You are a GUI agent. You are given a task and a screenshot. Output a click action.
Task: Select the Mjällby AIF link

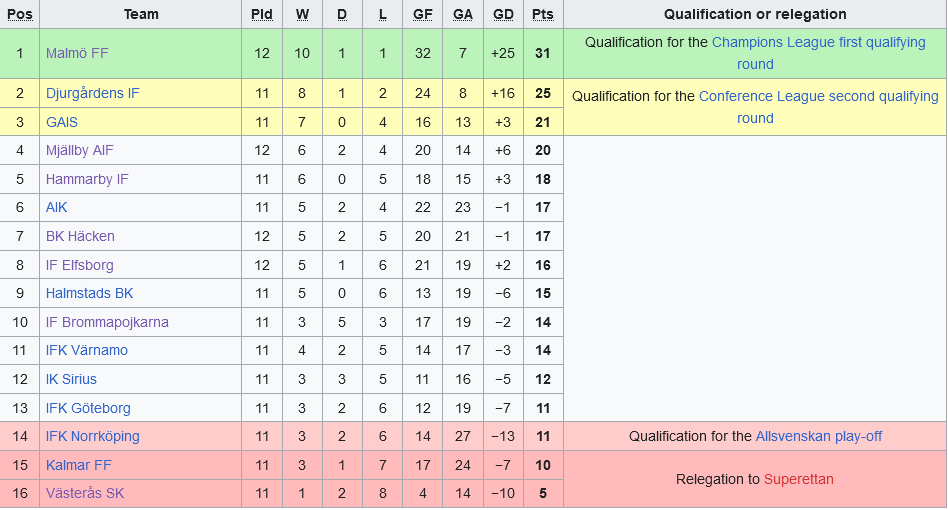pyautogui.click(x=79, y=150)
